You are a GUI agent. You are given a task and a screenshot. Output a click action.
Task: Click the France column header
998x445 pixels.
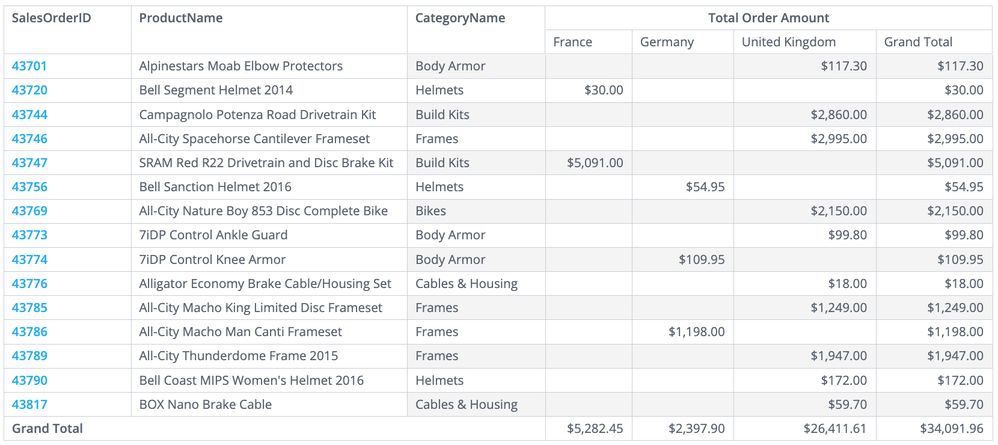point(572,42)
